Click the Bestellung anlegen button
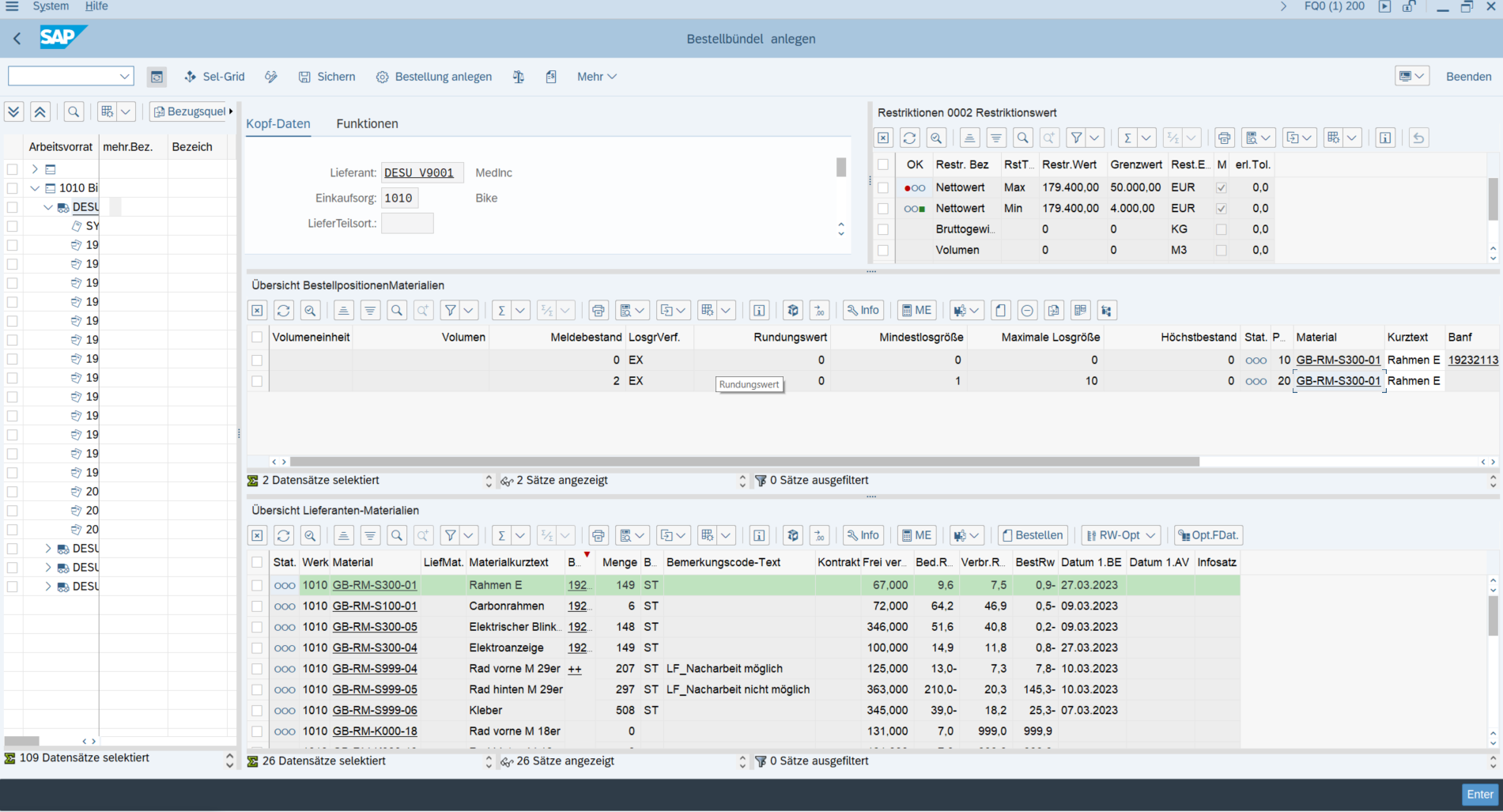The height and width of the screenshot is (812, 1503). pos(434,77)
